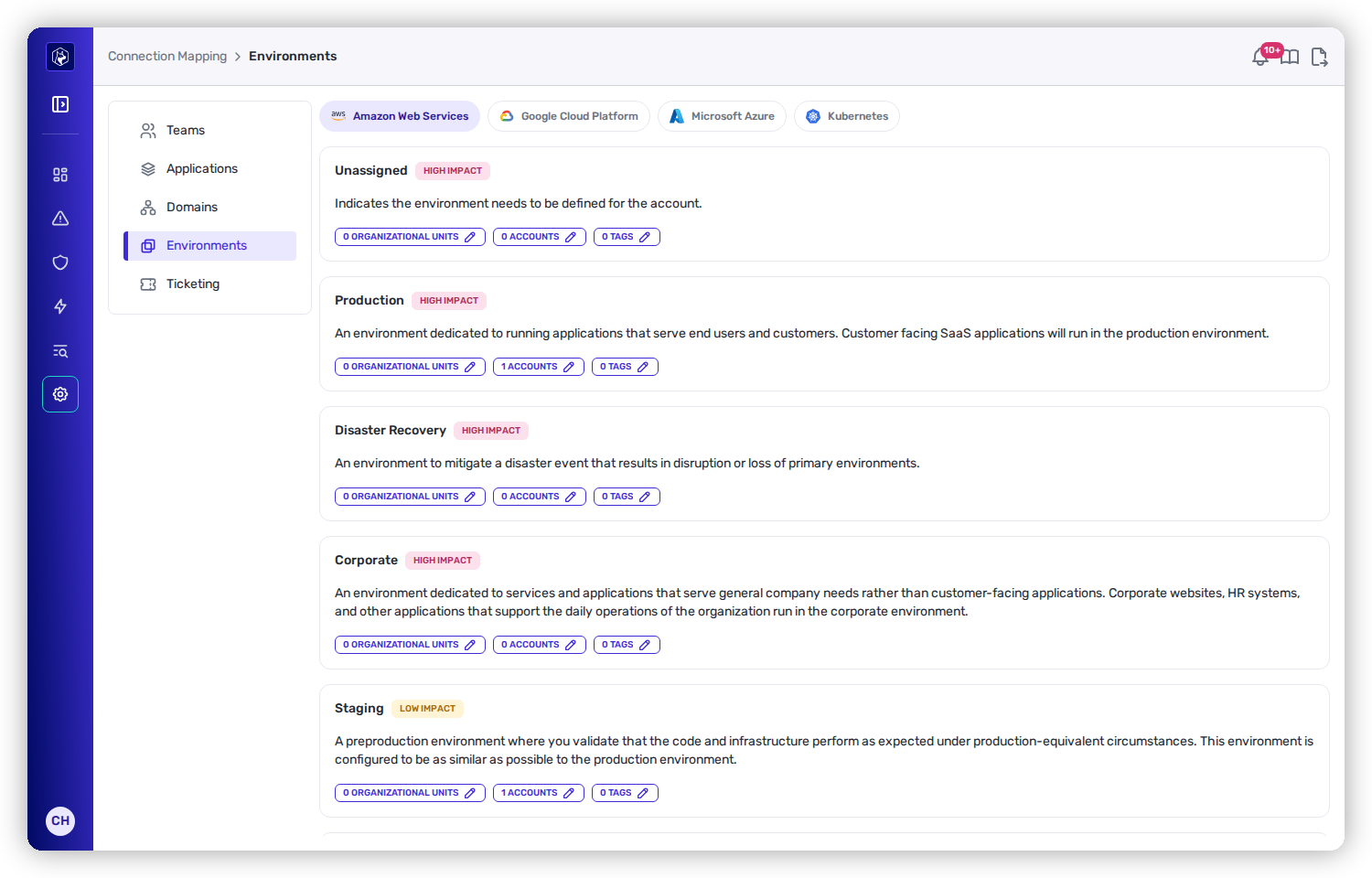The height and width of the screenshot is (878, 1372).
Task: Click the Ticketing ticket icon
Action: [x=148, y=284]
